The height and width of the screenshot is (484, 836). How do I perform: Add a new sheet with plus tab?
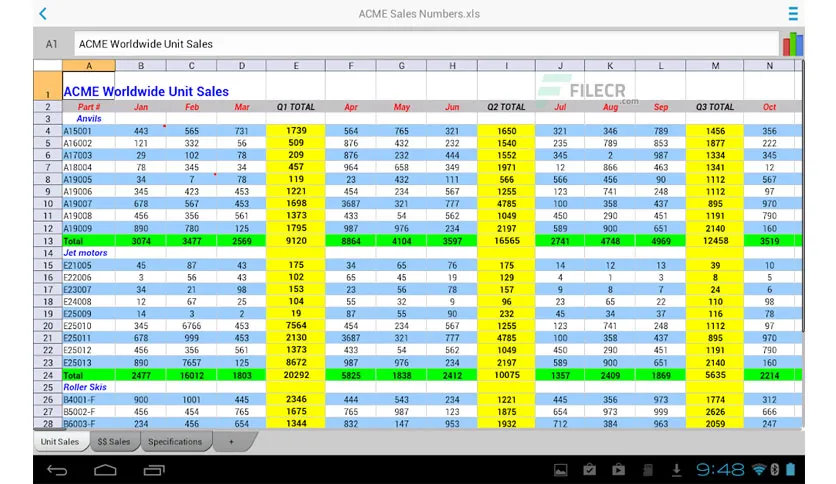tap(231, 442)
